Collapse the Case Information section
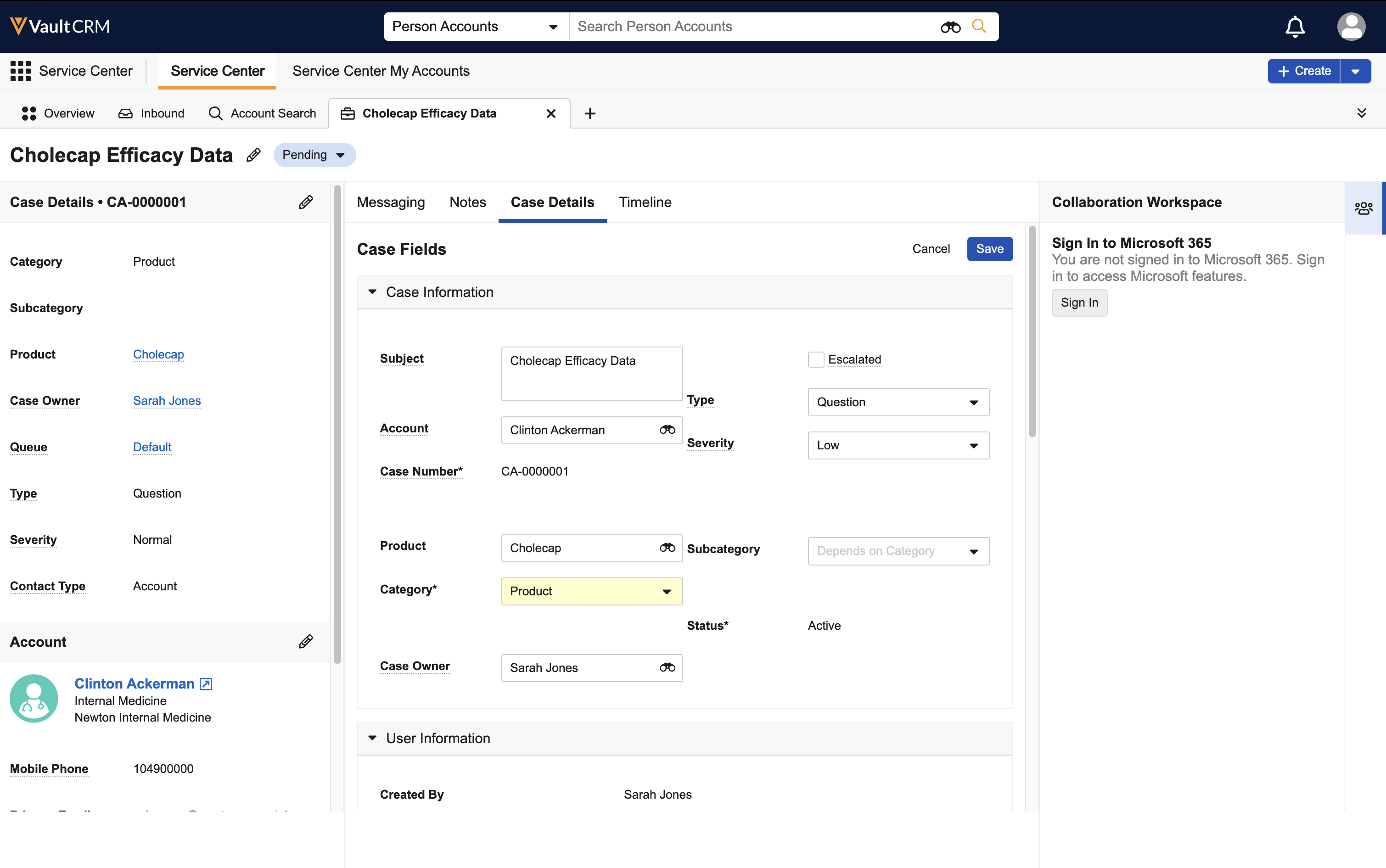 coord(373,292)
